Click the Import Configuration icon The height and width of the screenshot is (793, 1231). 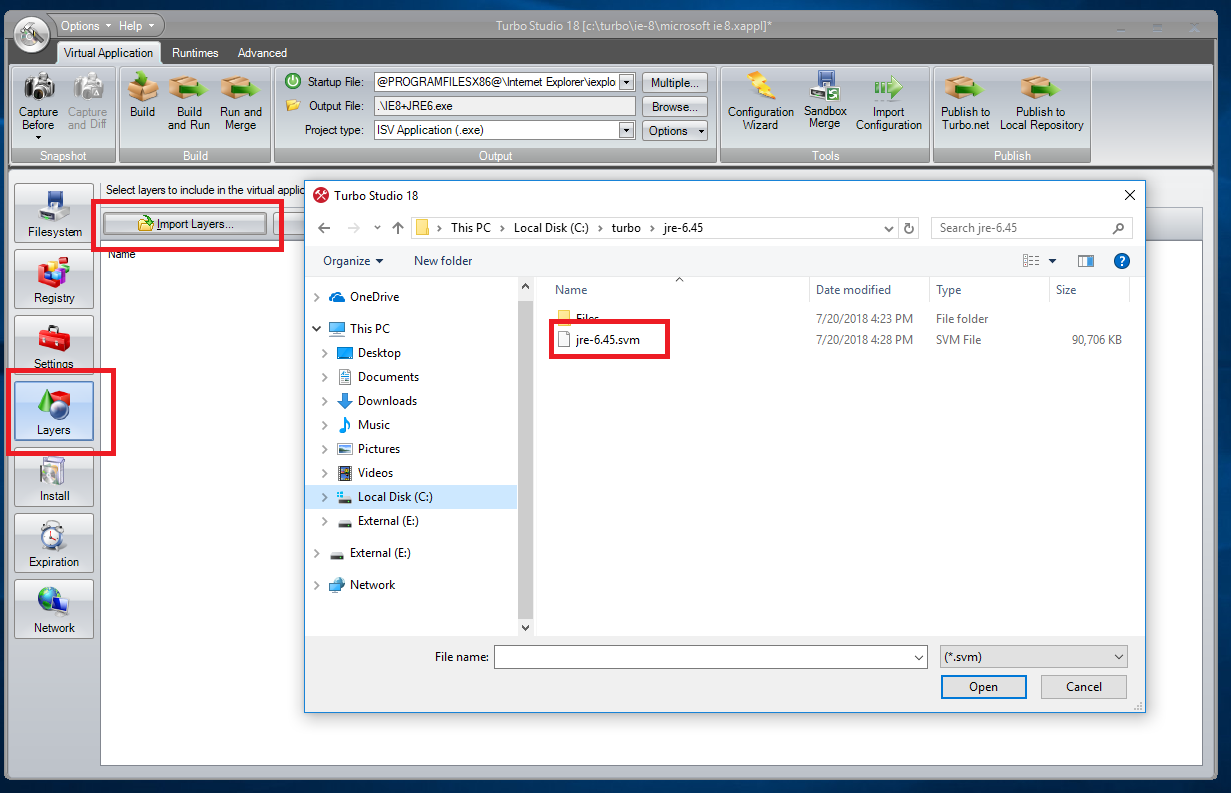pos(889,101)
